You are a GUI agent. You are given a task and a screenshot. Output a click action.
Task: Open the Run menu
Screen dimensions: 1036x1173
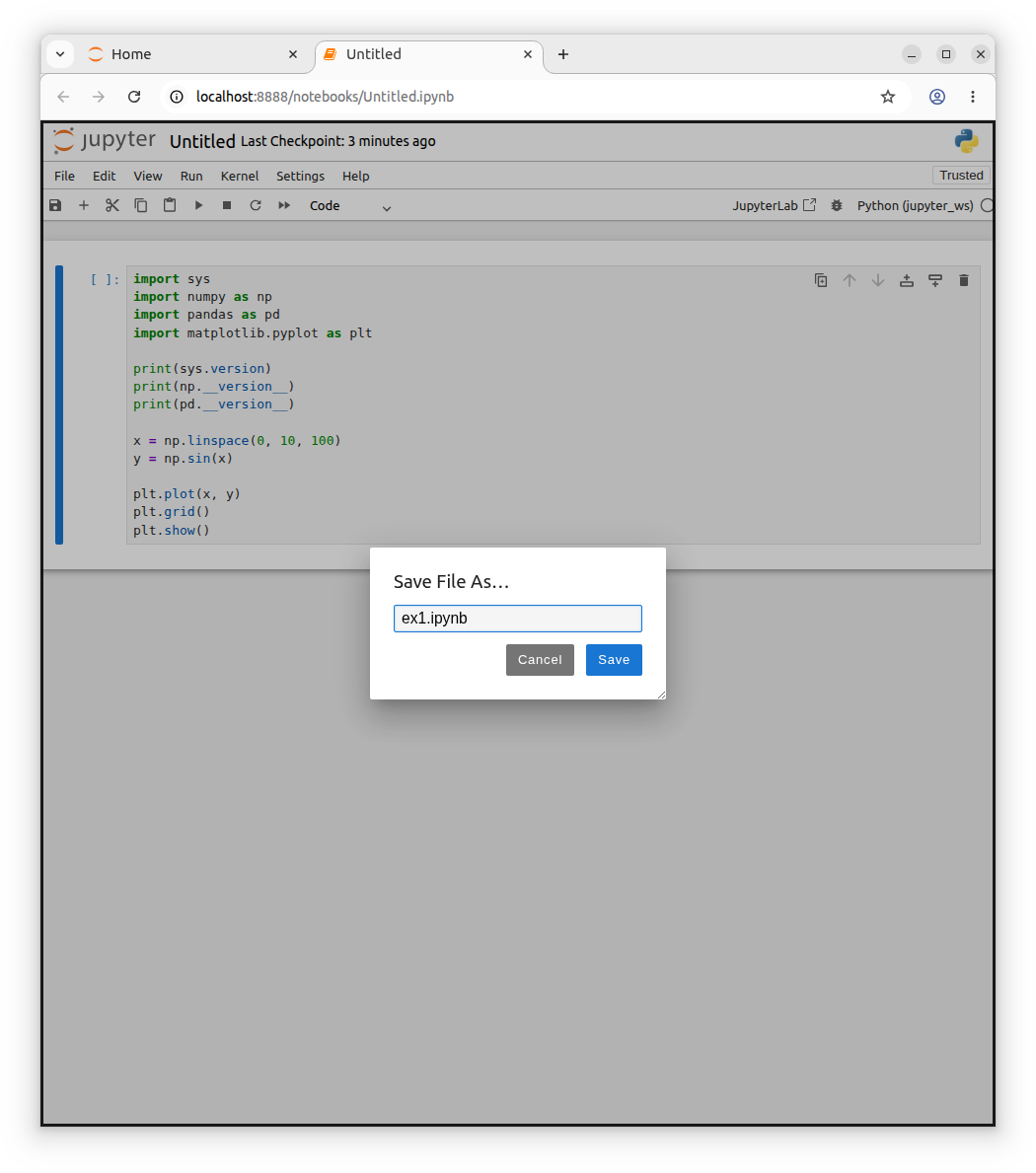coord(191,176)
